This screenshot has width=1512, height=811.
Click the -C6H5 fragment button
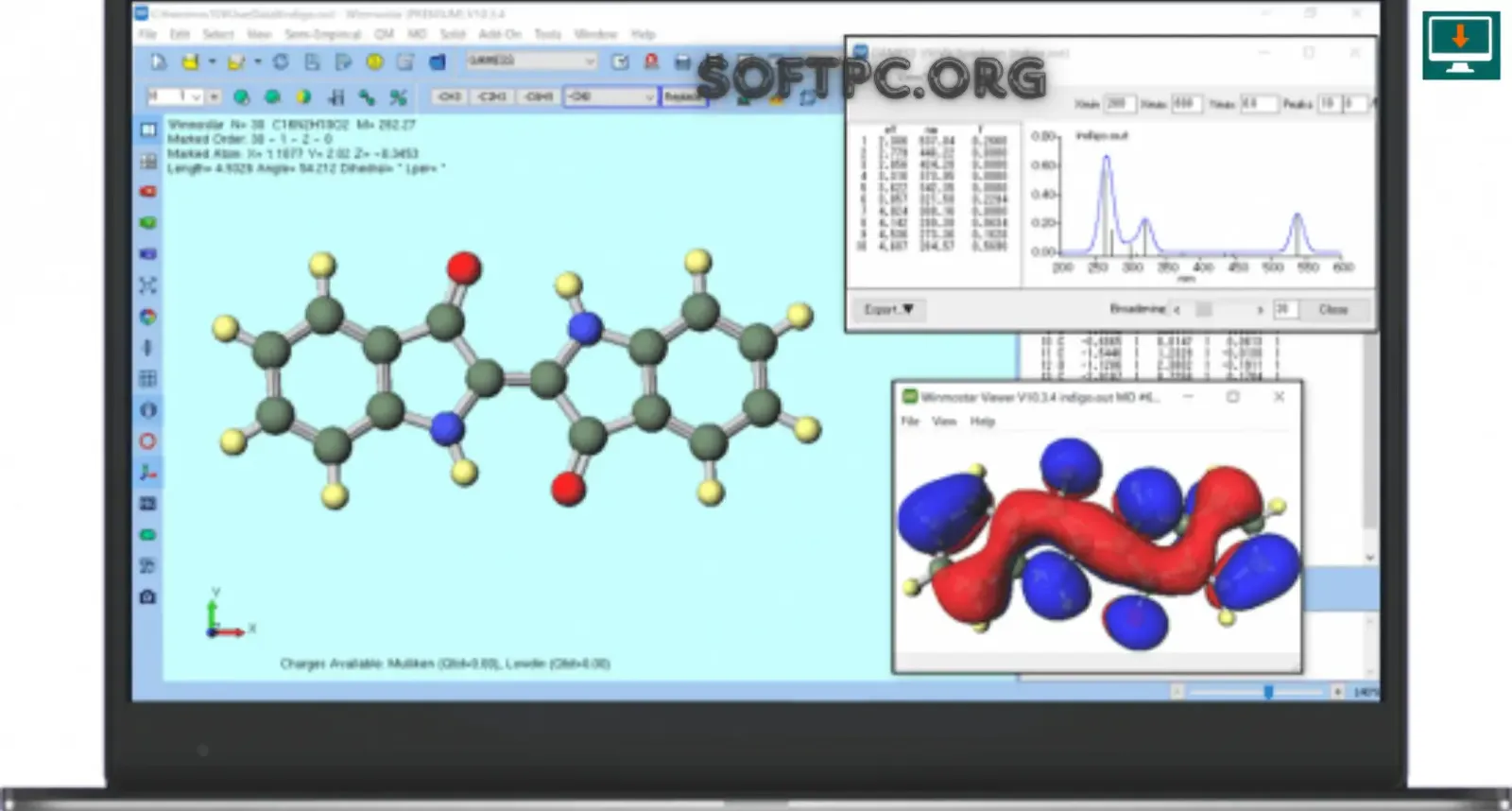pyautogui.click(x=539, y=96)
